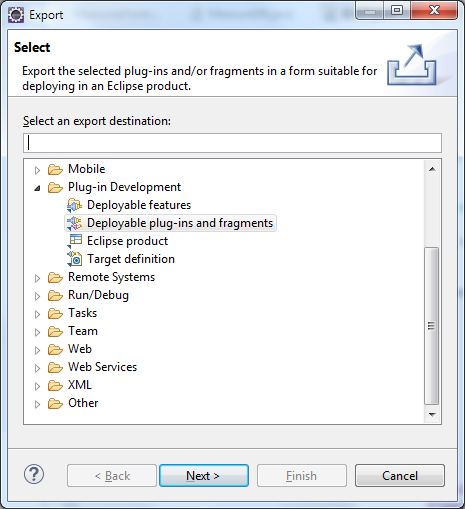Select the Tasks tree item
Image resolution: width=466 pixels, height=509 pixels.
point(83,313)
